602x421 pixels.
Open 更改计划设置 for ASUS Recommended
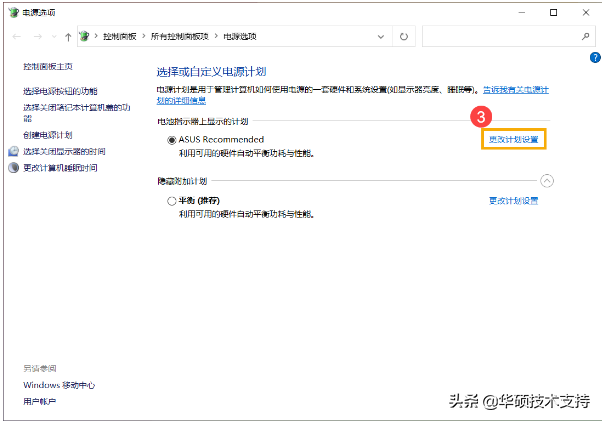pos(513,139)
